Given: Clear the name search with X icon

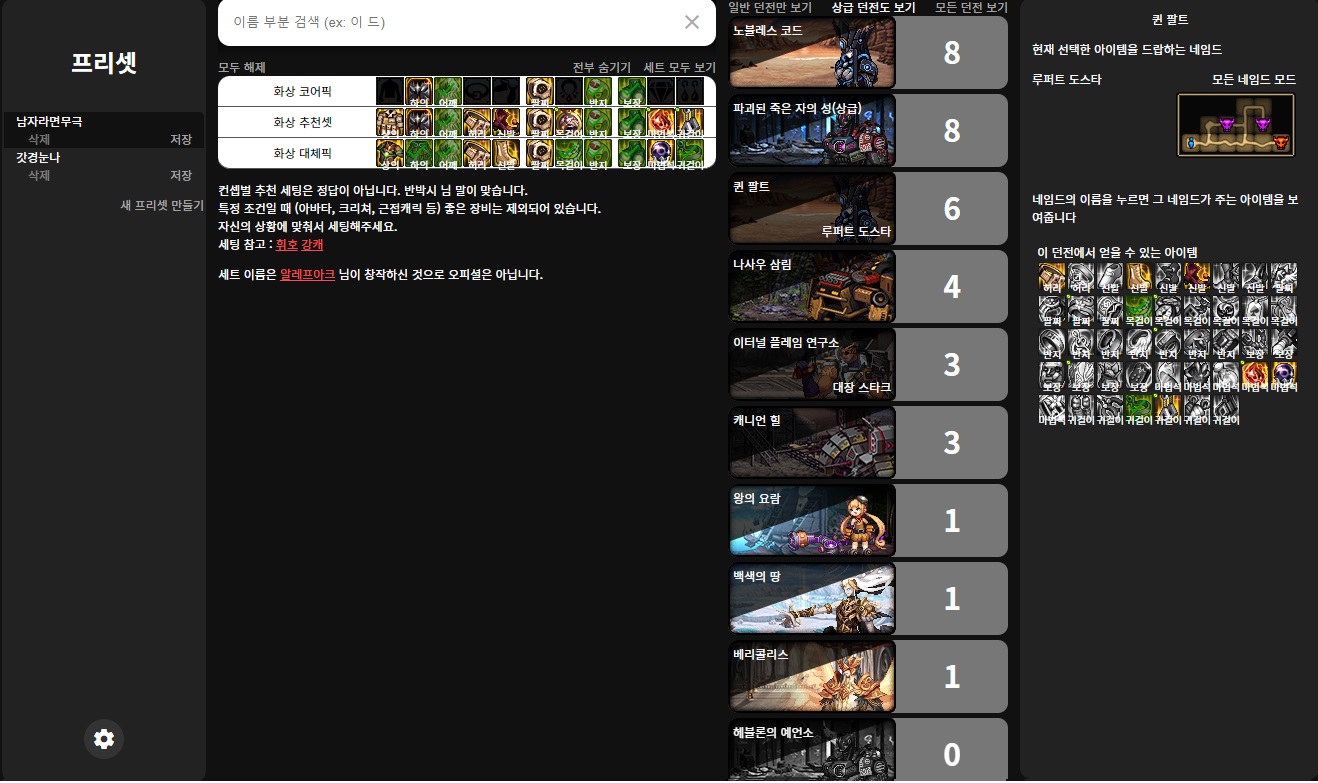Looking at the screenshot, I should pyautogui.click(x=691, y=22).
